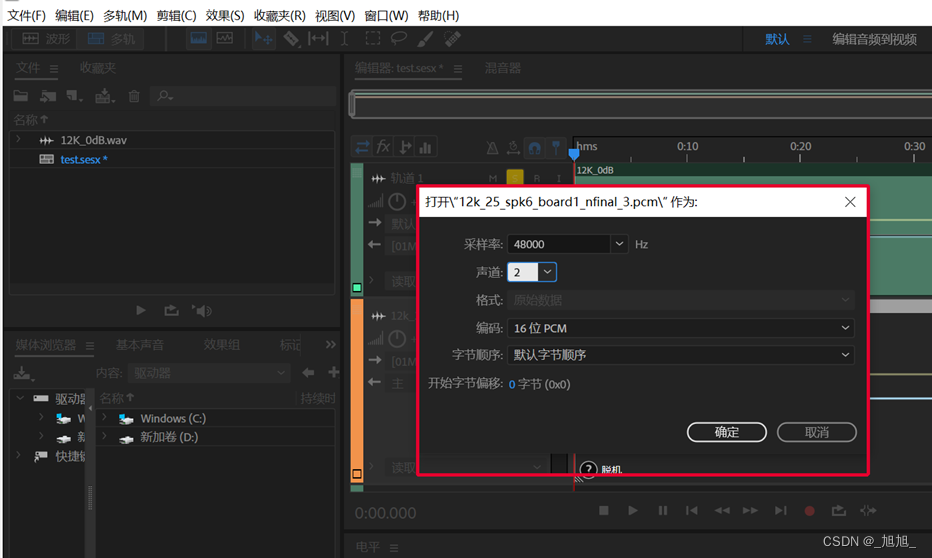Open the 帮助 menu

(x=438, y=15)
